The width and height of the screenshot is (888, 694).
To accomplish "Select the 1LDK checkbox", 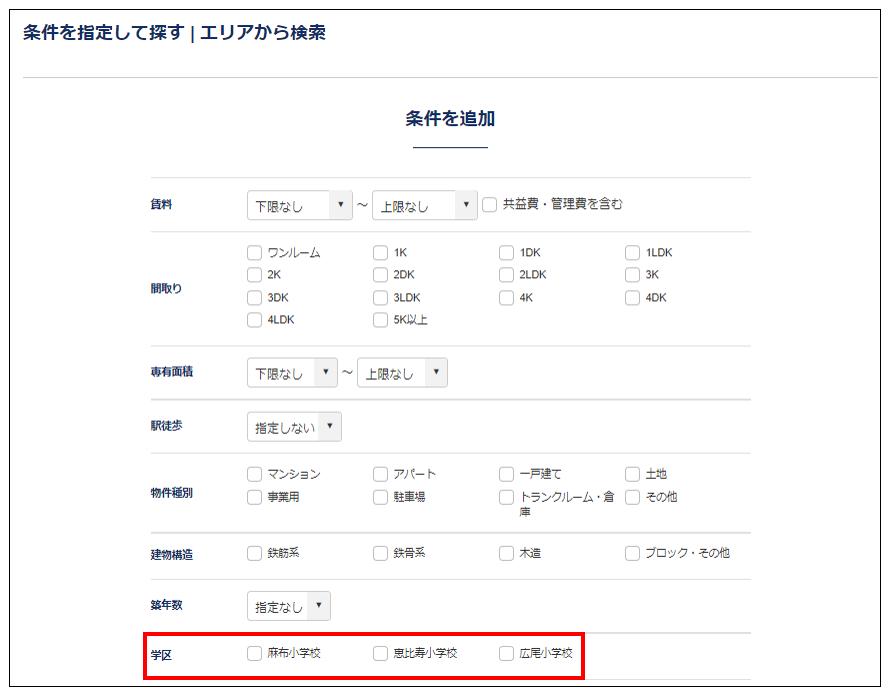I will point(632,253).
